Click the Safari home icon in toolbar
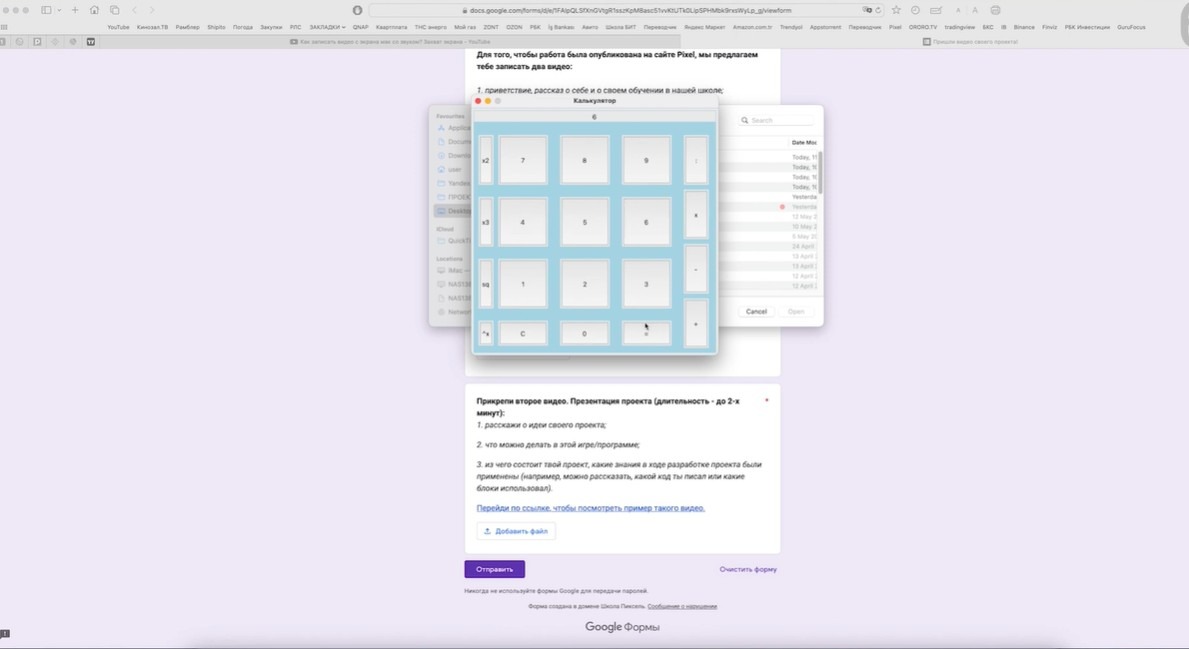Viewport: 1189px width, 649px height. click(94, 10)
